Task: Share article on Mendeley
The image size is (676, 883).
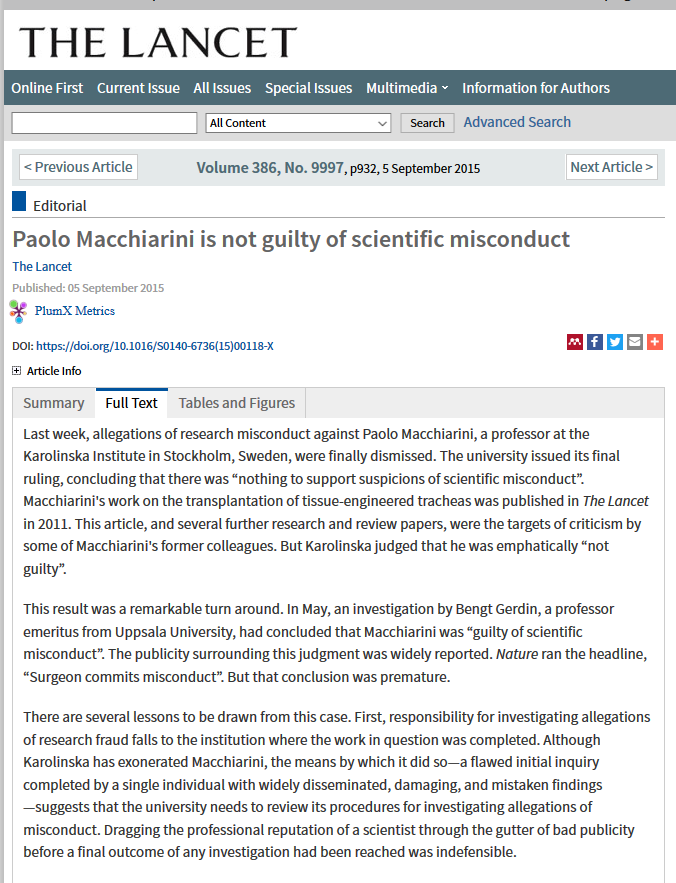Action: click(x=575, y=342)
